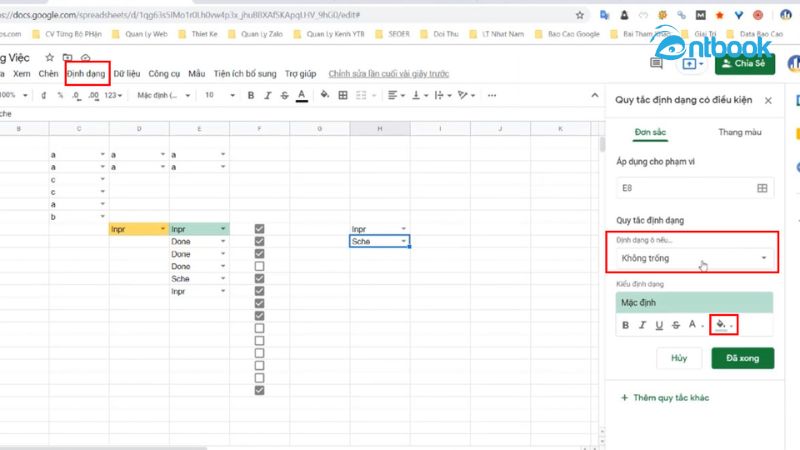Open the Định dạng menu
The height and width of the screenshot is (450, 800).
tap(87, 74)
